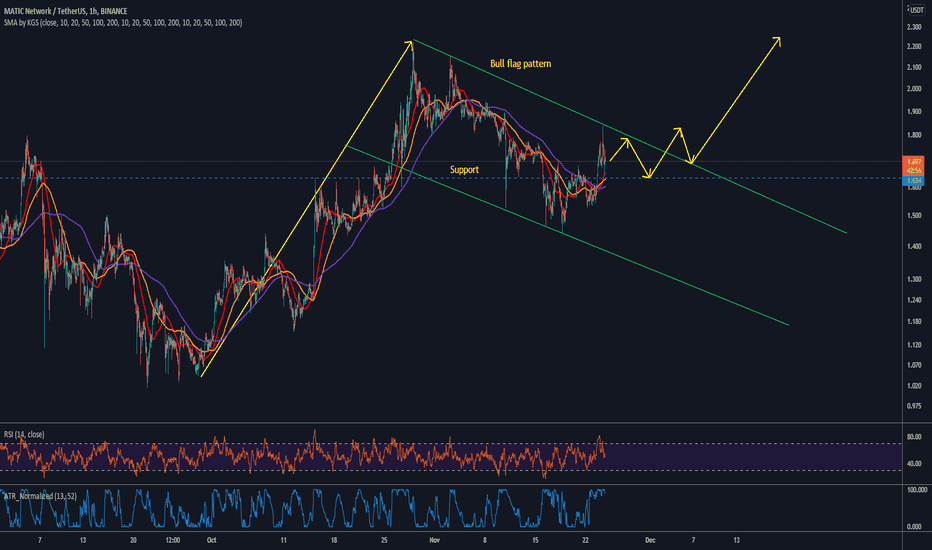This screenshot has height=550, width=932.
Task: Click the 'Bull flag pattern' text annotation
Action: [x=521, y=64]
